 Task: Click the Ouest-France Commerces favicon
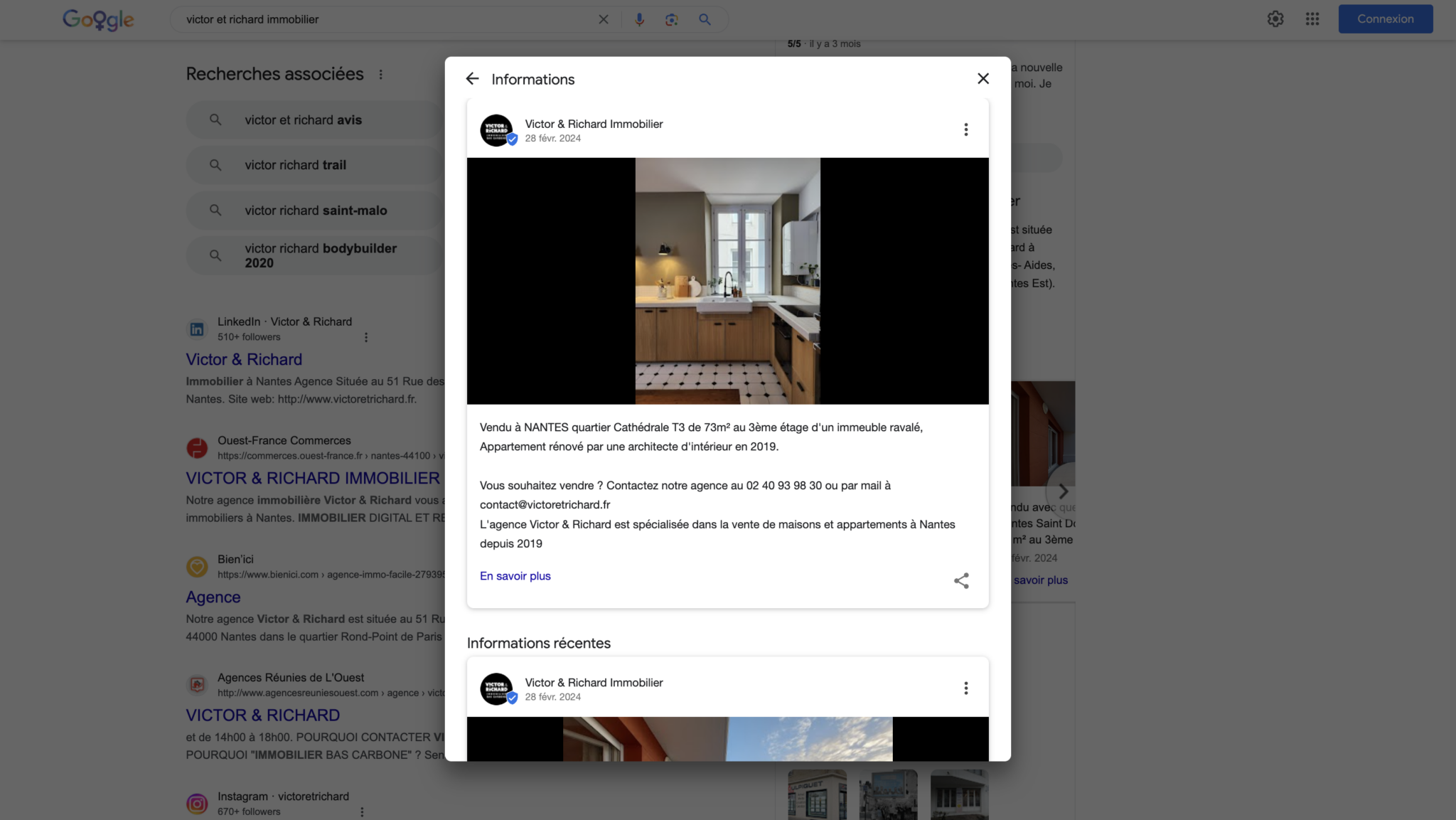coord(196,447)
